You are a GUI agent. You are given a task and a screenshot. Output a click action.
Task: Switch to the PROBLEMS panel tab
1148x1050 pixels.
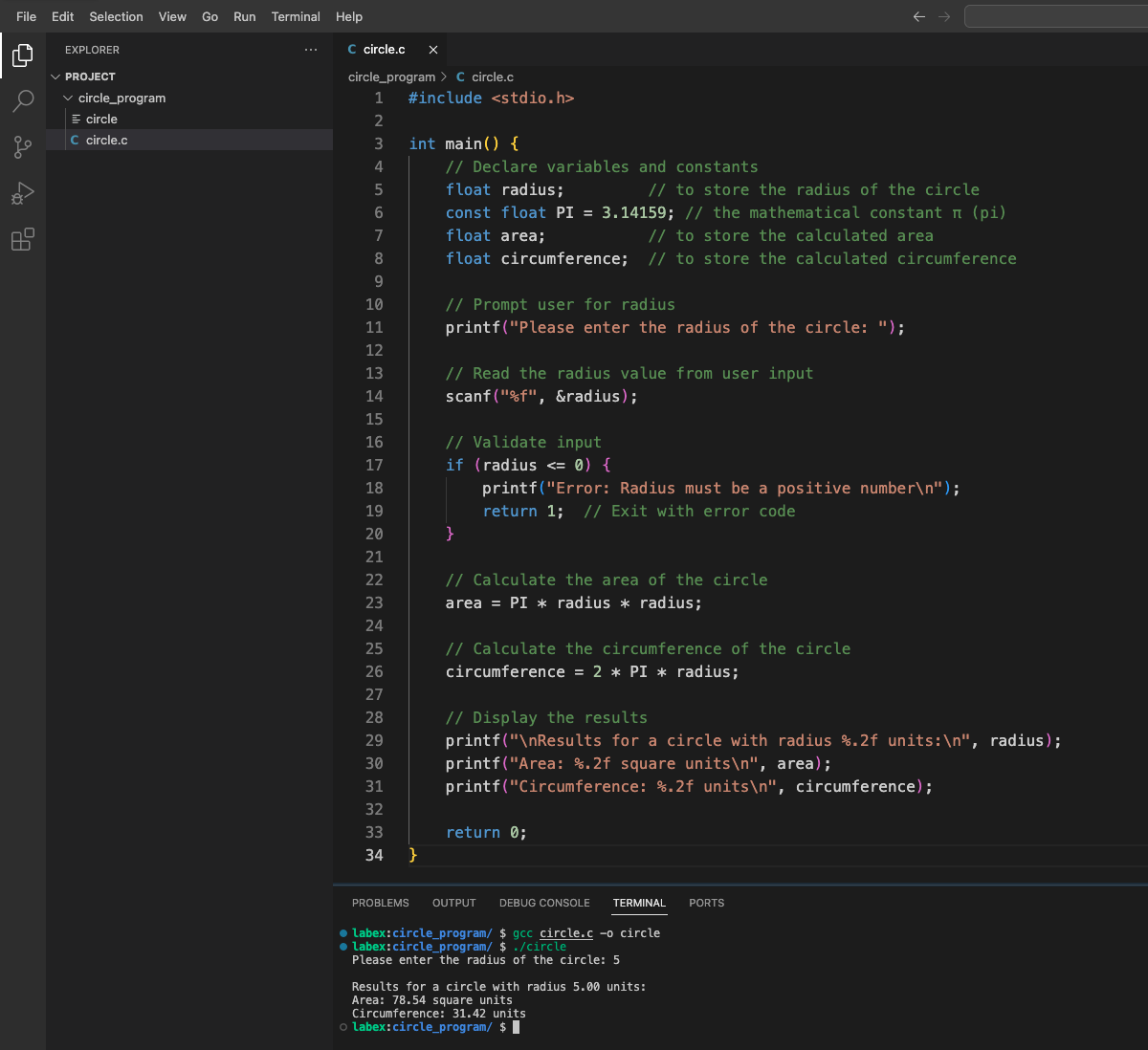380,903
